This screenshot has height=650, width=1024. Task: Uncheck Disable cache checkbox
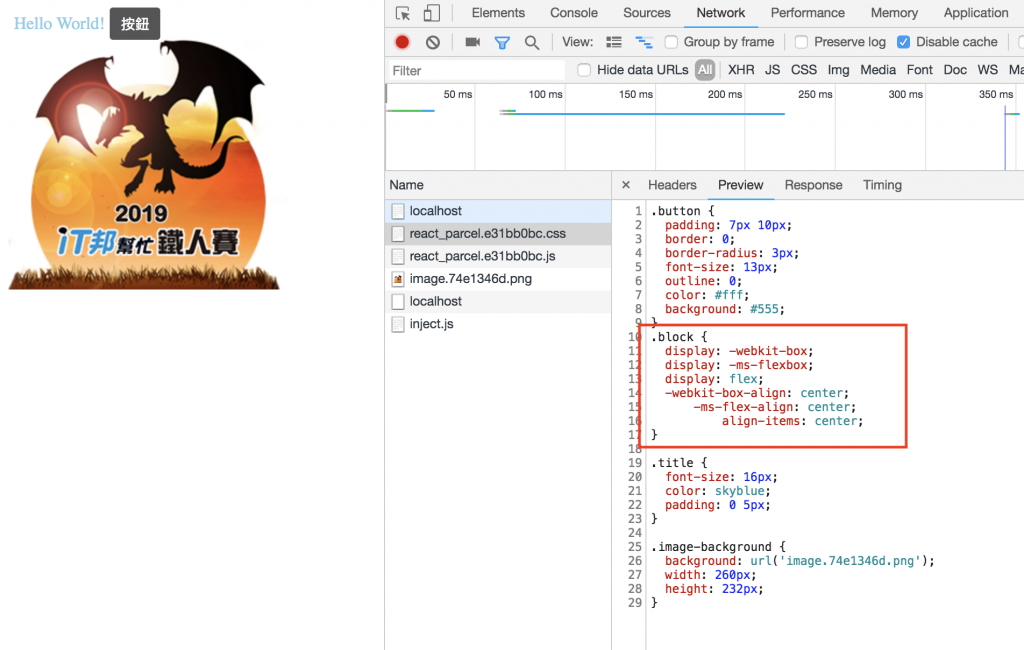pos(903,42)
